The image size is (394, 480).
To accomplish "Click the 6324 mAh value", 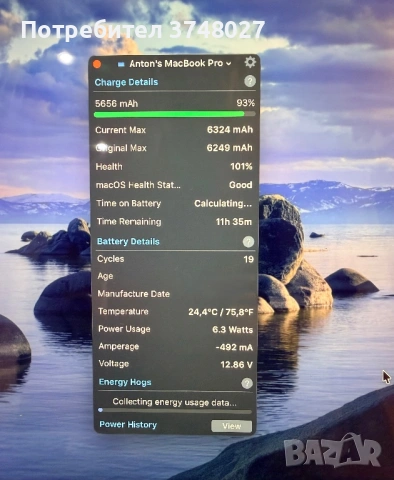I will point(230,130).
